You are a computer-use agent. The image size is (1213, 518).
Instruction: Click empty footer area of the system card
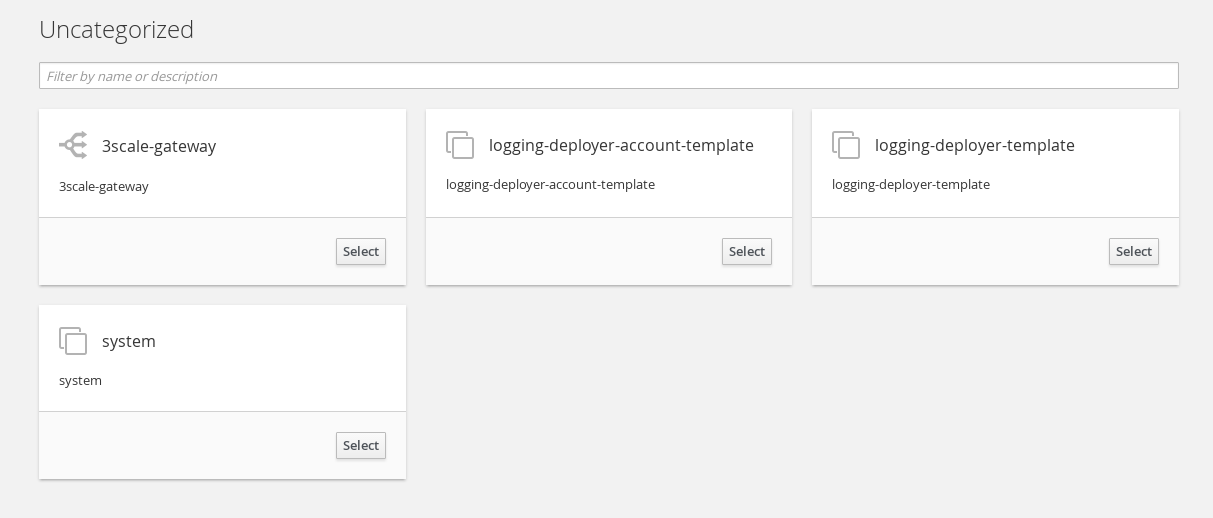coord(180,446)
